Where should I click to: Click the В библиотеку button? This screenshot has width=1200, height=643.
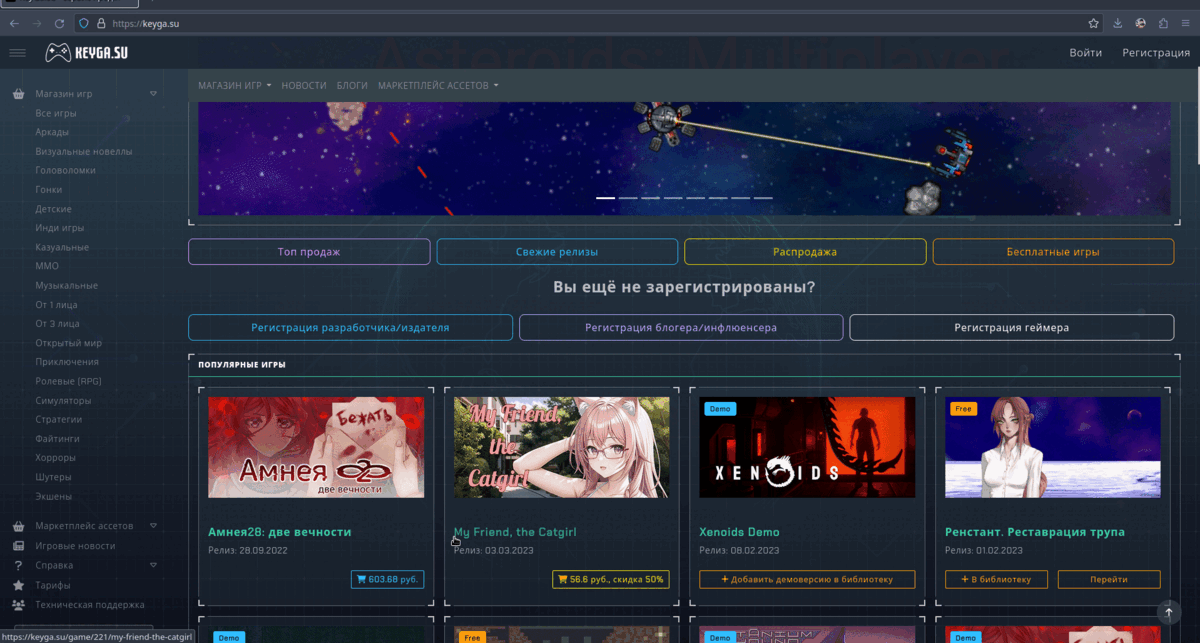(x=996, y=579)
